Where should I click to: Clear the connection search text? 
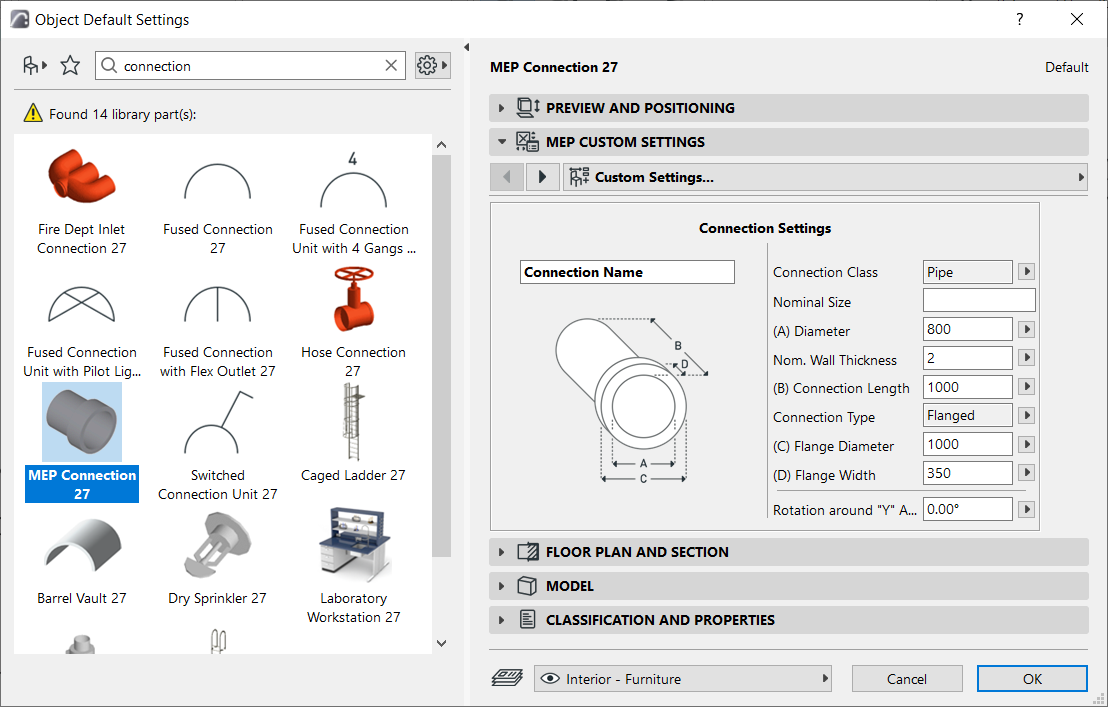391,66
